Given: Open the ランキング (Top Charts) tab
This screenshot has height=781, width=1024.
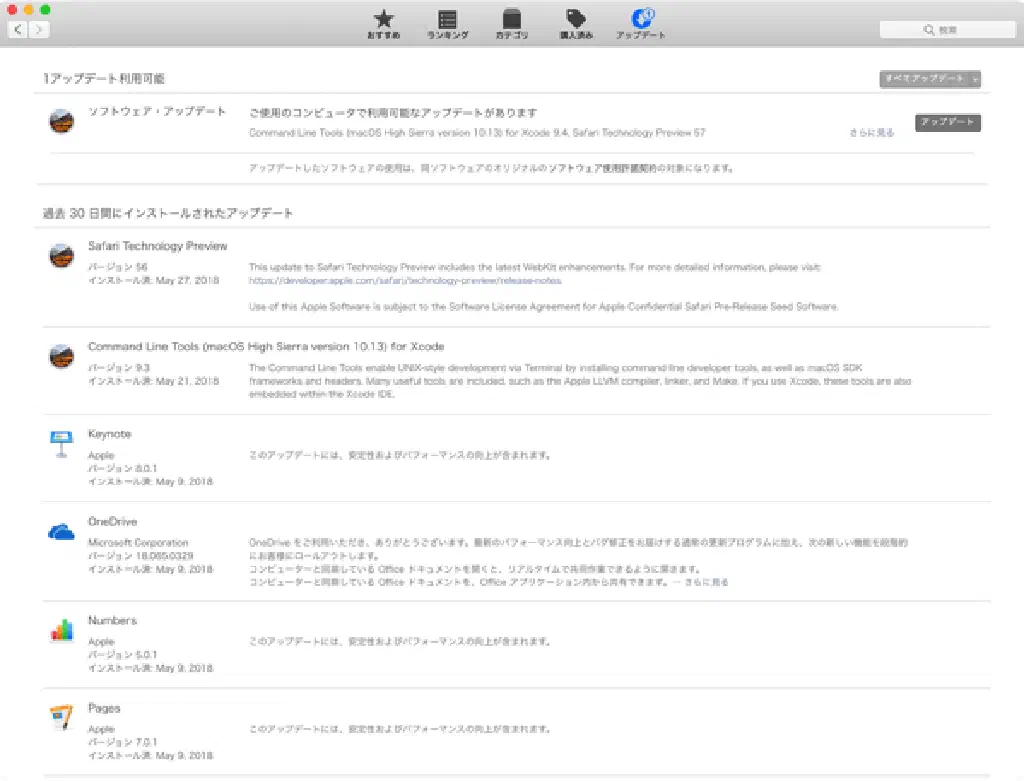Looking at the screenshot, I should pyautogui.click(x=448, y=24).
